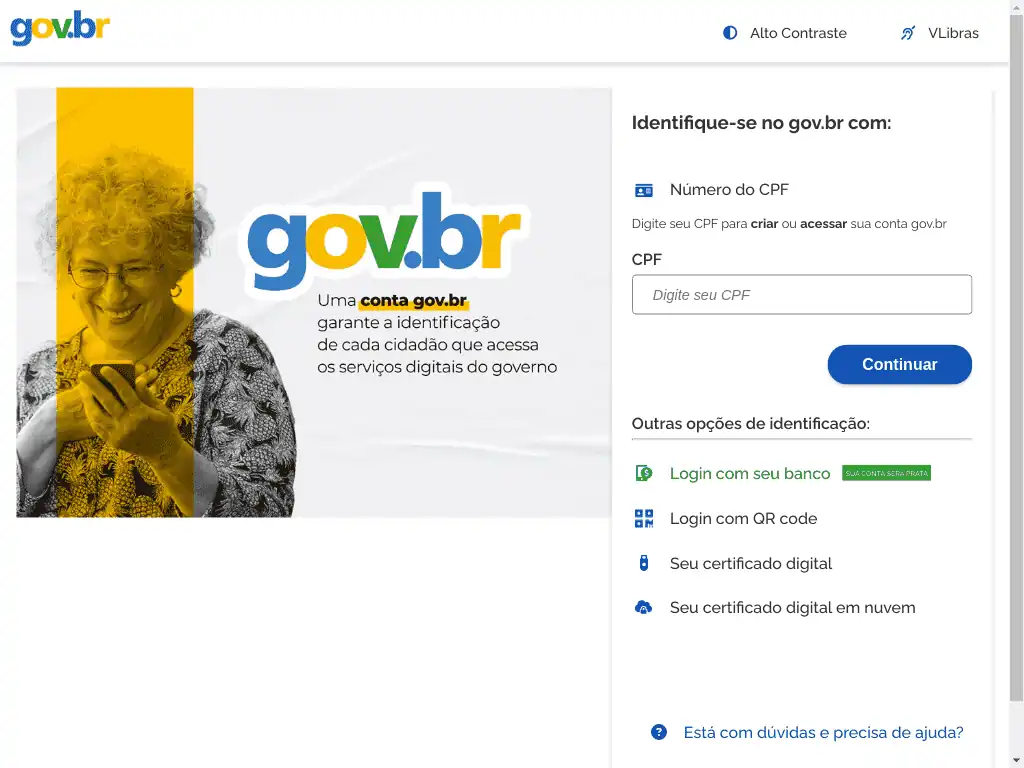
Task: Open Está com dúvidas e precisa de ajuda link
Action: [x=823, y=733]
